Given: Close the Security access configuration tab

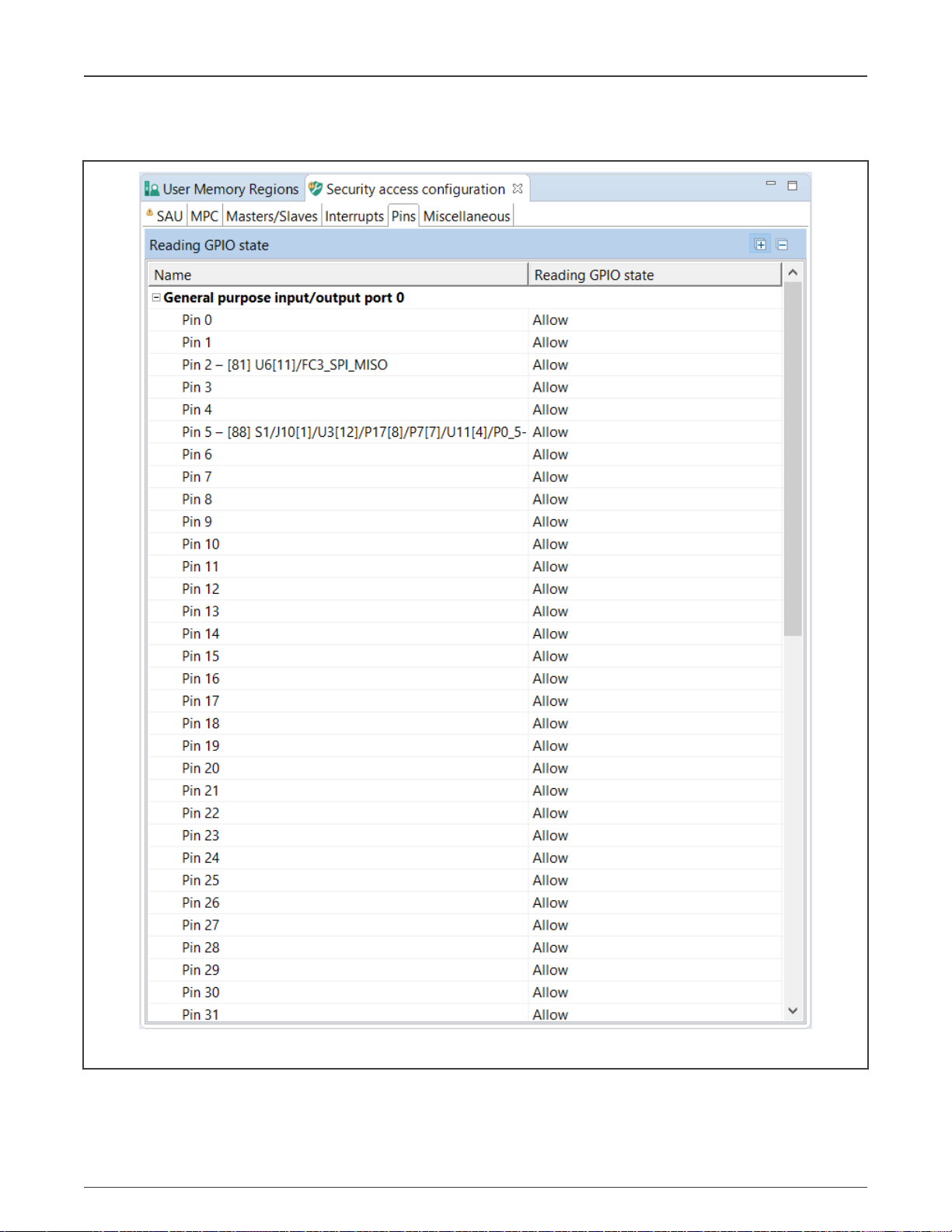Looking at the screenshot, I should click(518, 188).
